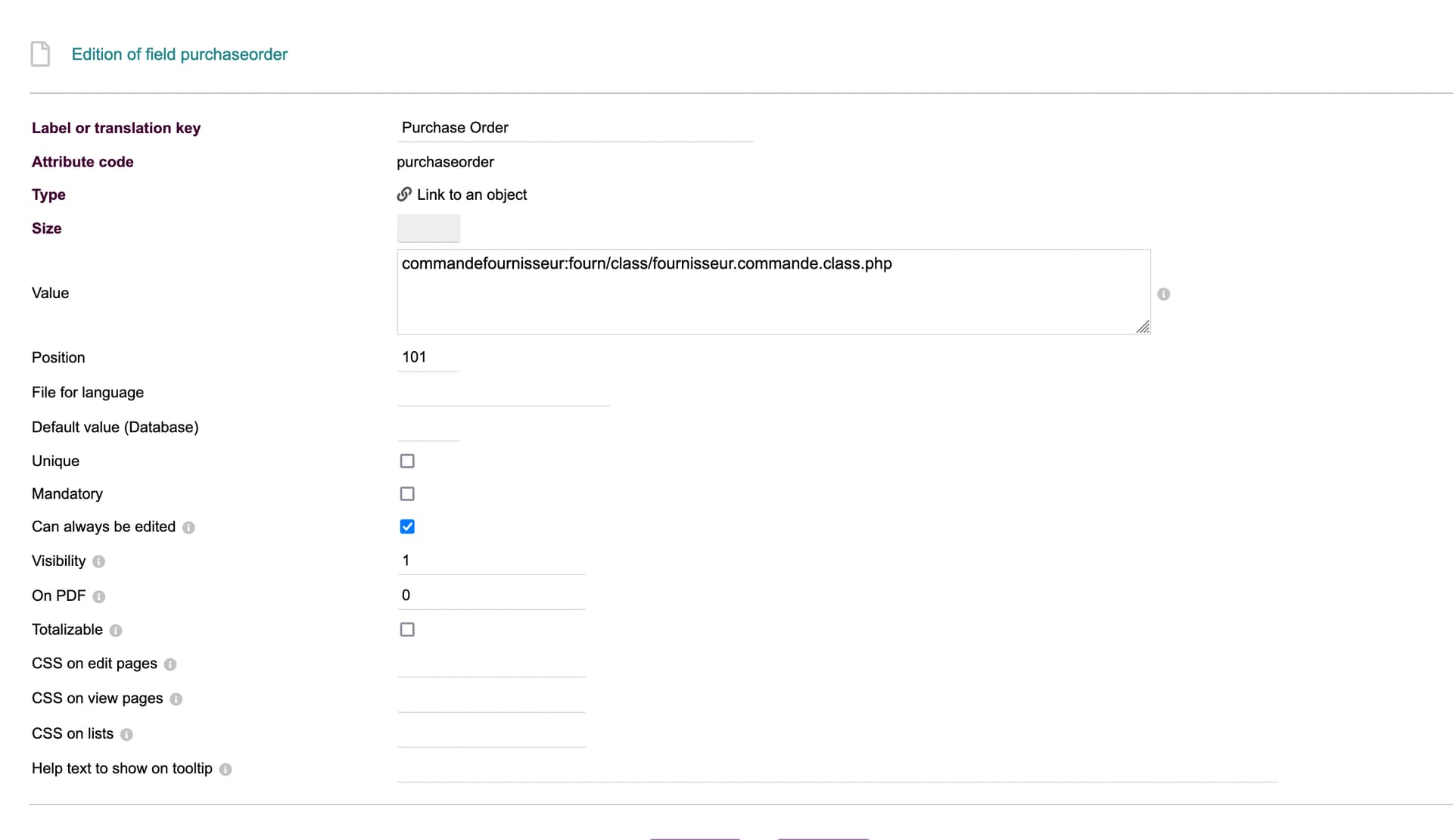Click the Label field containing Purchase Order
This screenshot has width=1453, height=840.
(574, 128)
